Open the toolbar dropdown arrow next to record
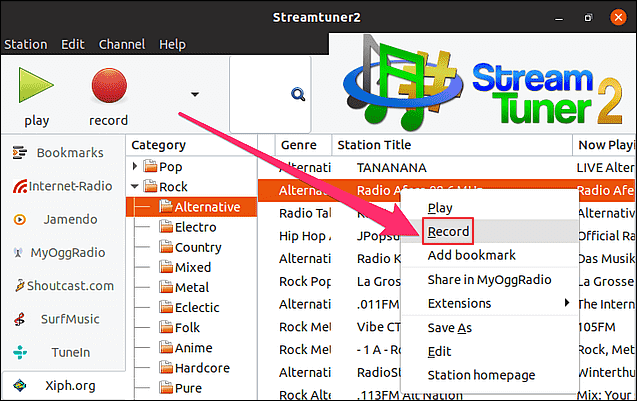The height and width of the screenshot is (401, 637). 195,94
